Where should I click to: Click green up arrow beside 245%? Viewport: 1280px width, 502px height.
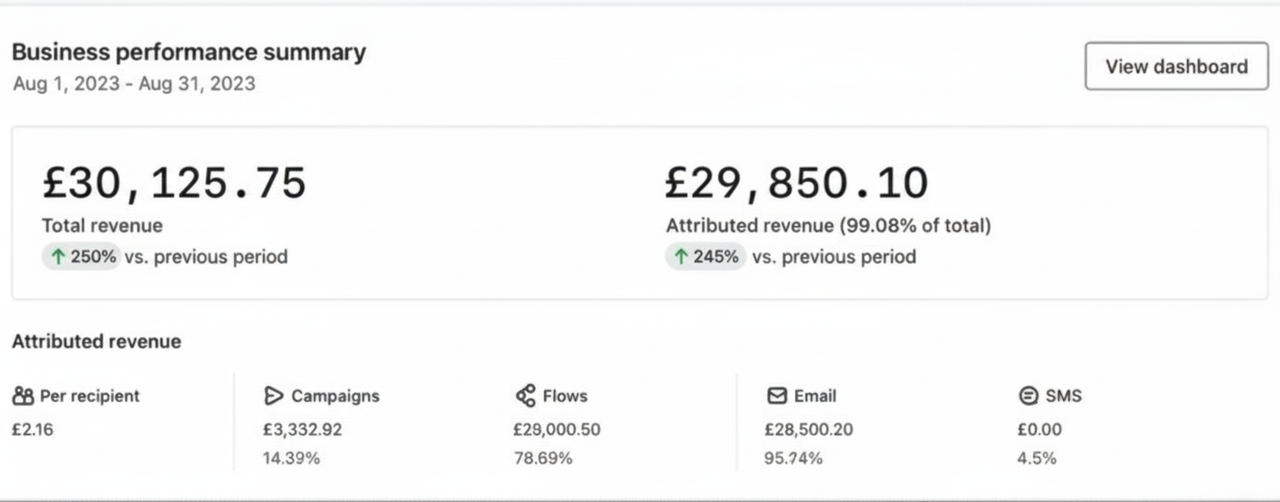point(682,257)
